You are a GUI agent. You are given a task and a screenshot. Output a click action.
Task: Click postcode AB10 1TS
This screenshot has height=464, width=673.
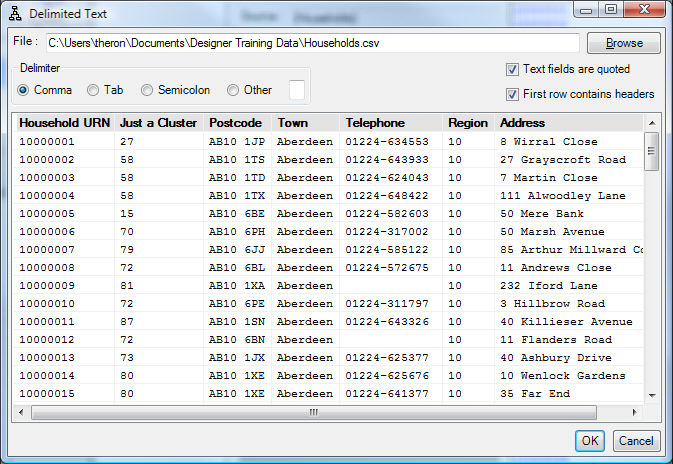236,160
